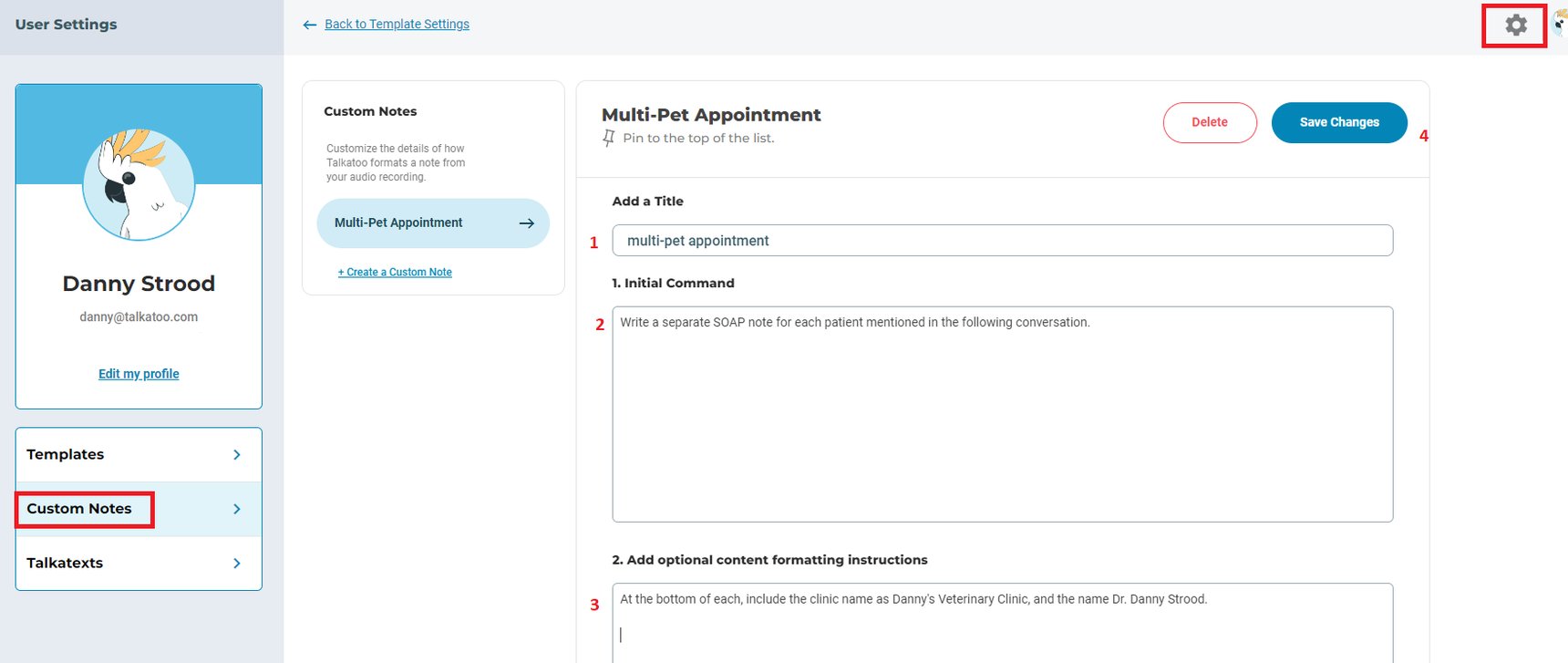Click + Create a Custom Note link
This screenshot has height=663, width=1568.
pos(395,272)
